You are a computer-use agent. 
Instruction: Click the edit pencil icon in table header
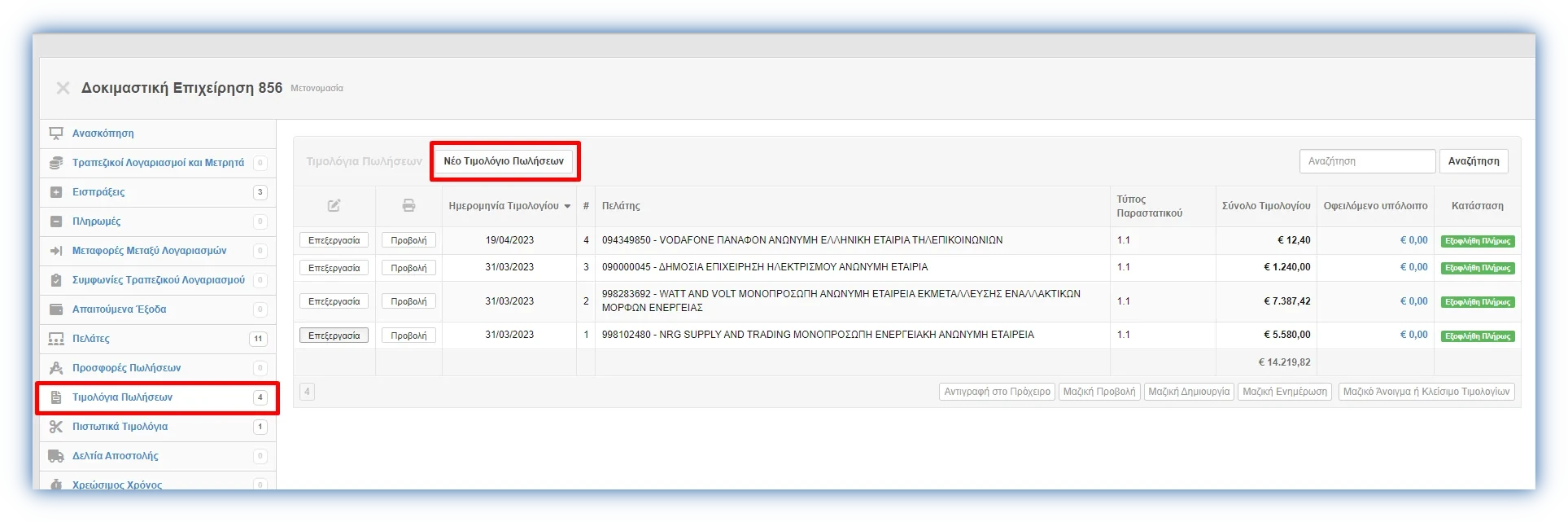(334, 206)
